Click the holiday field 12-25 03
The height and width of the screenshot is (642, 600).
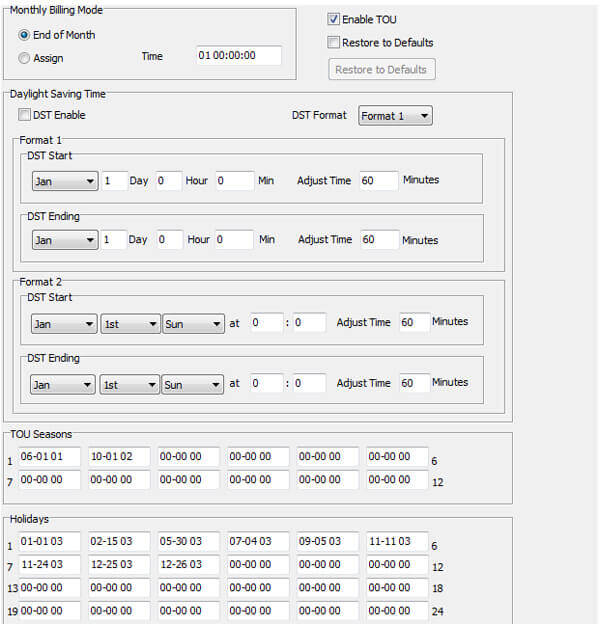pos(119,564)
